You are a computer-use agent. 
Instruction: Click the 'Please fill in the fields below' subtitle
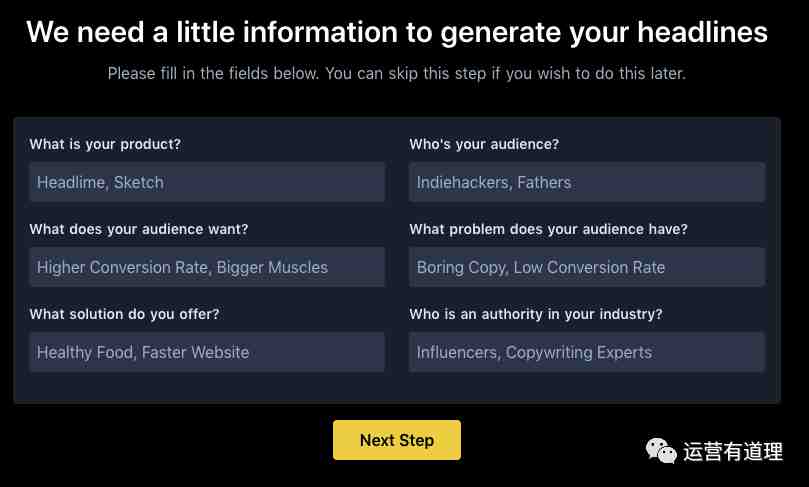(397, 73)
